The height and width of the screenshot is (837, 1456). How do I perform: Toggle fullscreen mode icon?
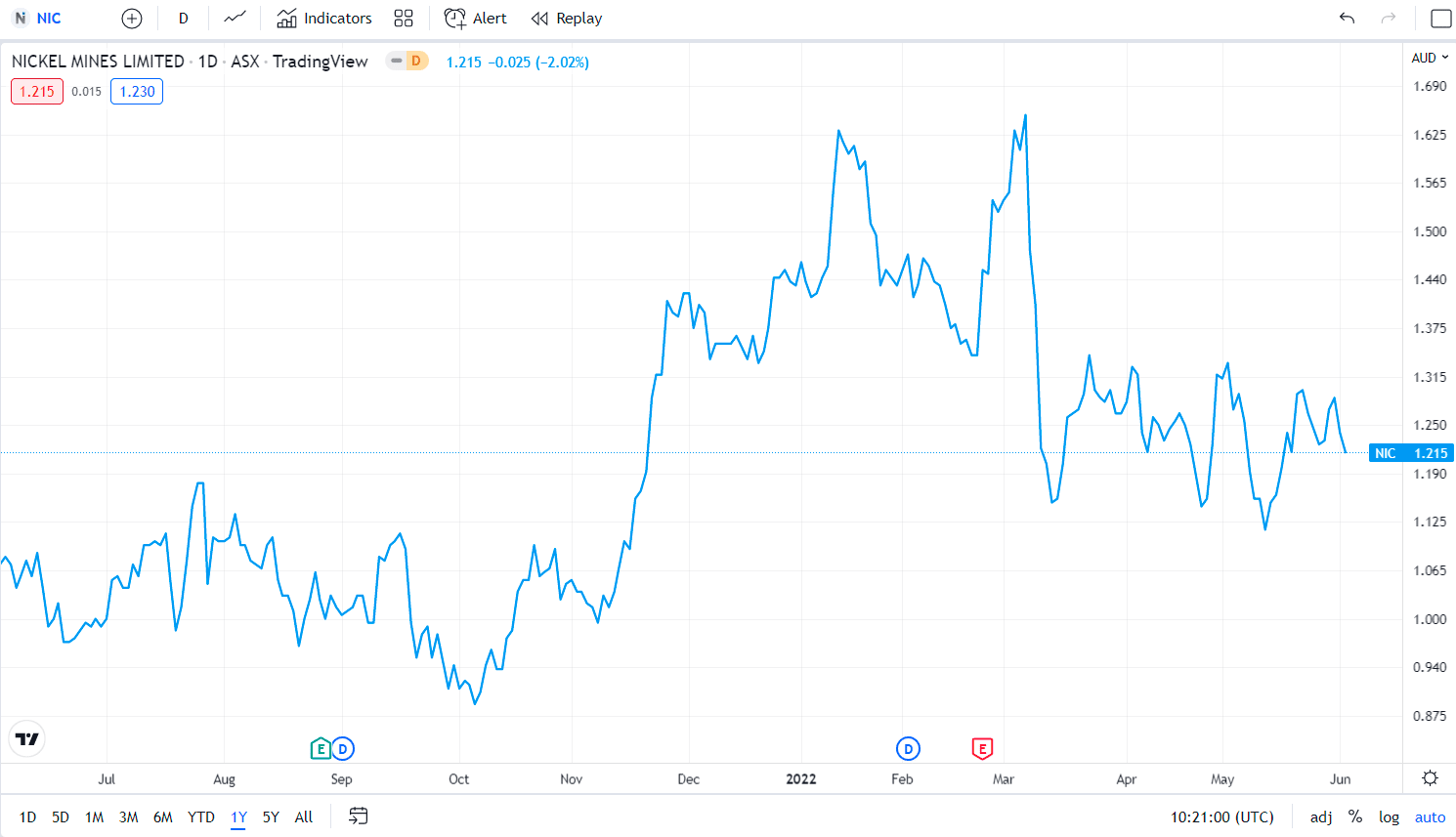1440,19
